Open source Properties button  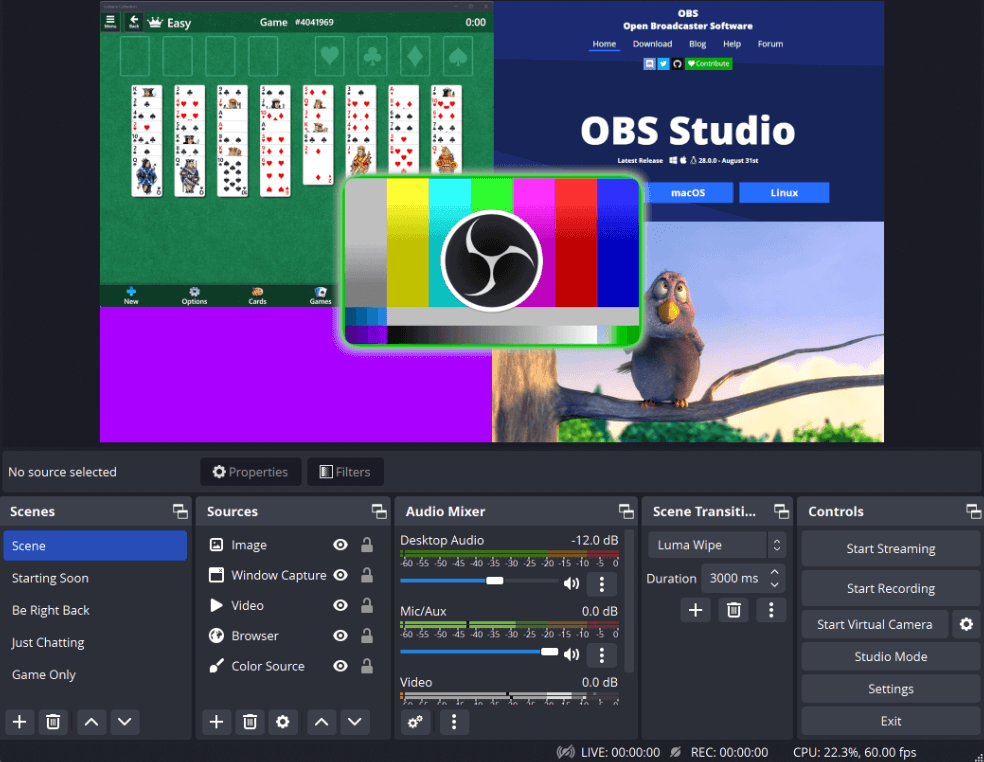[250, 472]
